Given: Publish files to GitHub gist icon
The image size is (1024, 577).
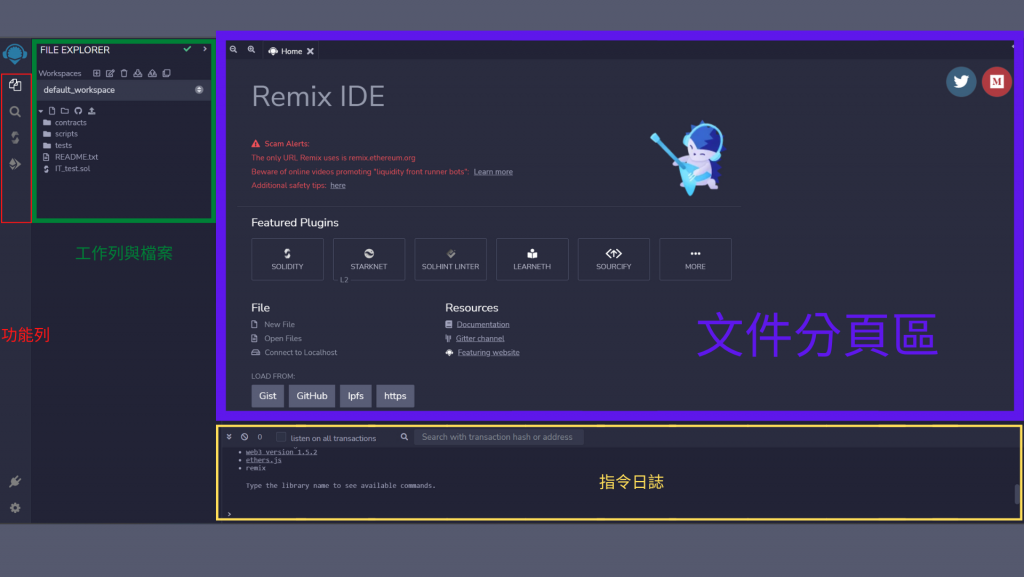Looking at the screenshot, I should click(78, 111).
